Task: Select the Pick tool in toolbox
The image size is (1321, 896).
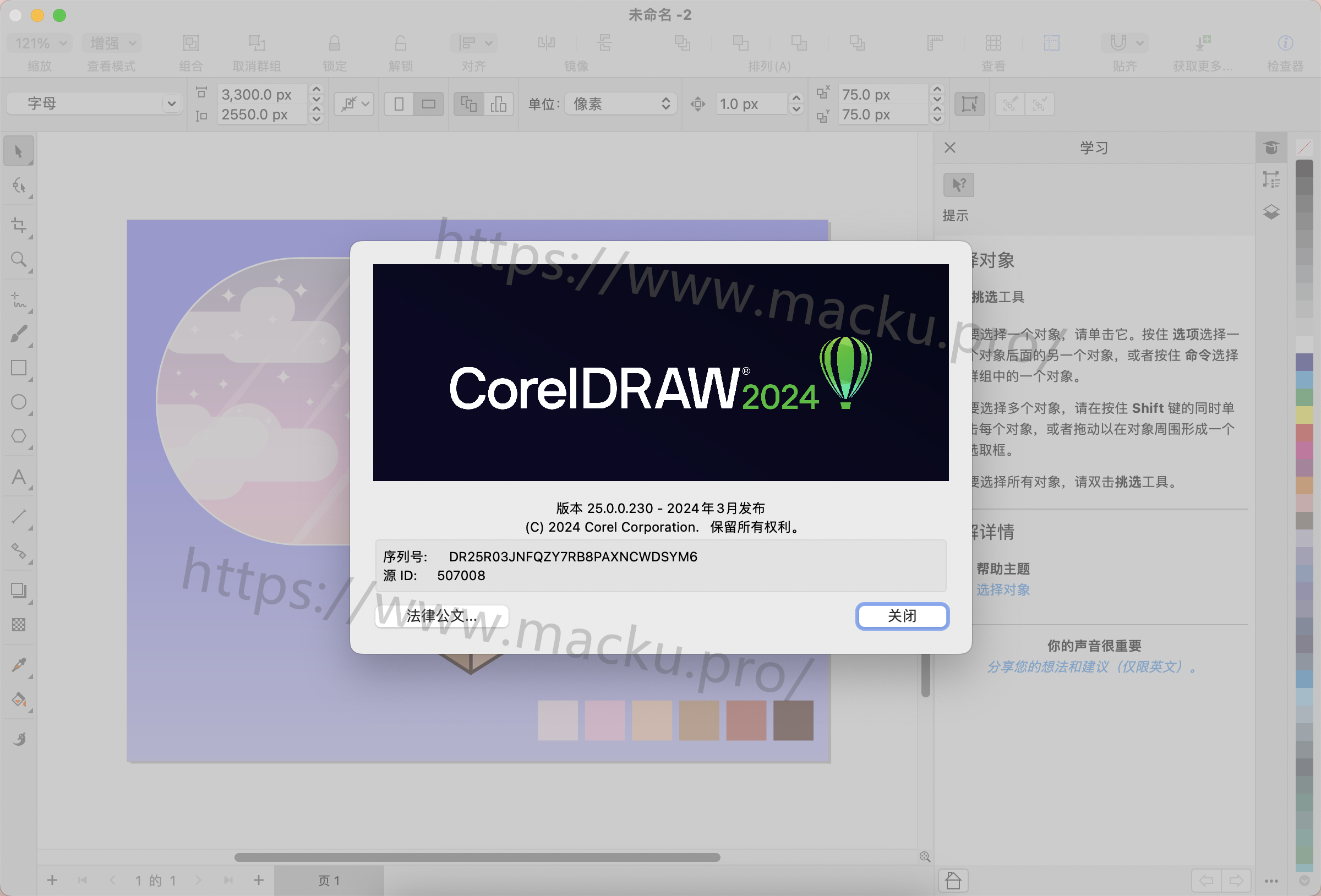Action: pyautogui.click(x=18, y=151)
